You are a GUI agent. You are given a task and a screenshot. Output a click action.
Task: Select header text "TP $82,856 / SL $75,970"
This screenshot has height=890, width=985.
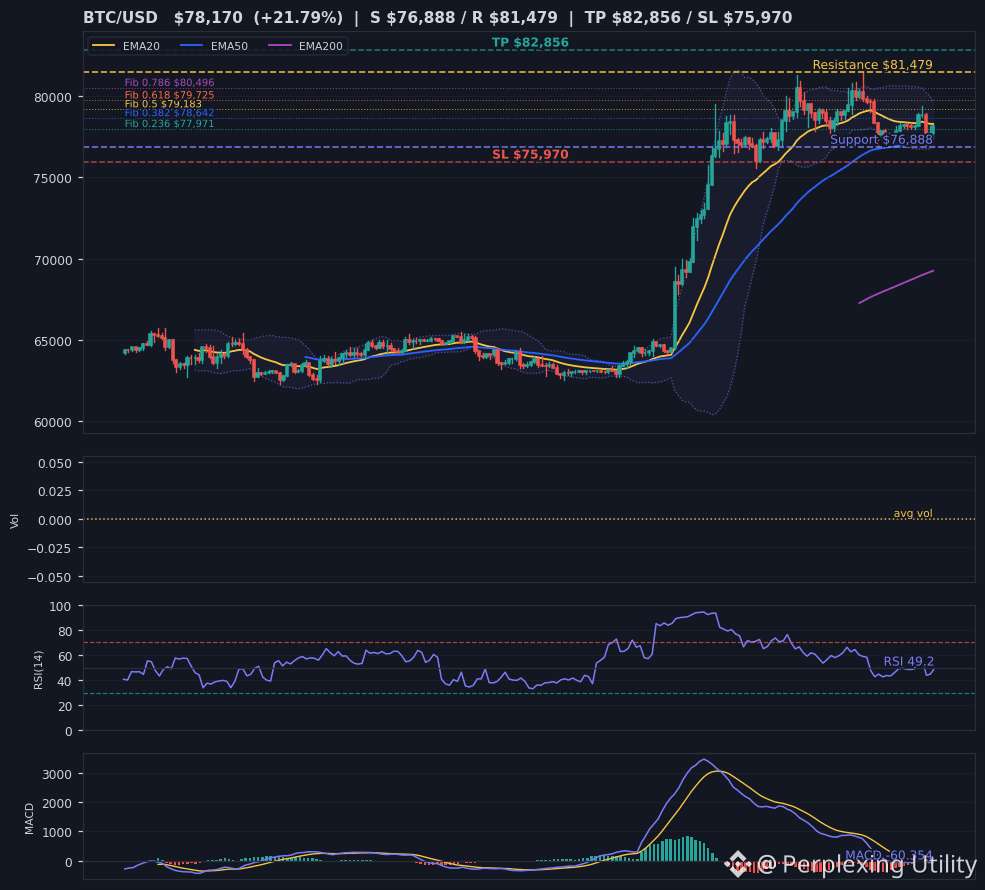[x=688, y=18]
